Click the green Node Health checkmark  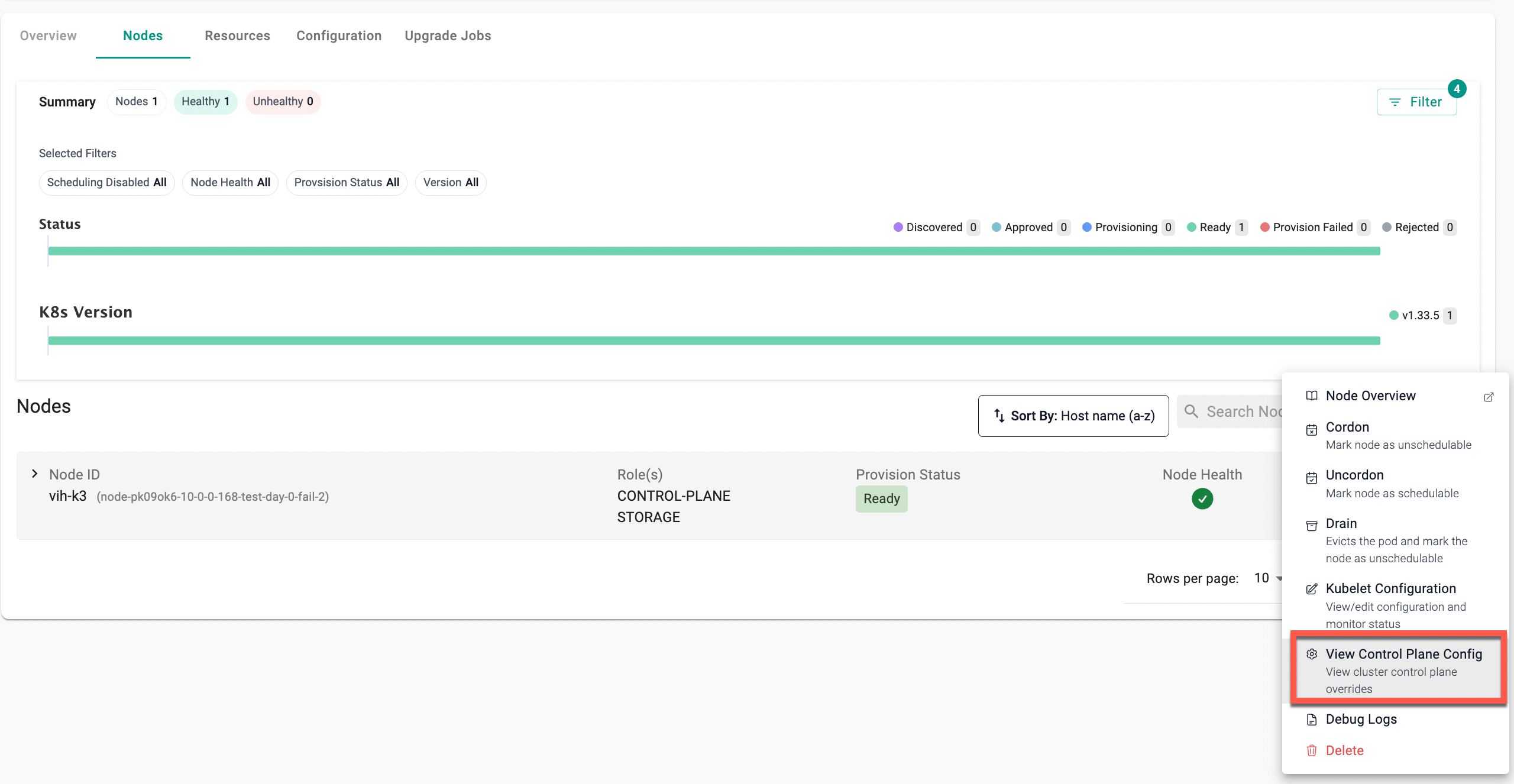tap(1202, 499)
